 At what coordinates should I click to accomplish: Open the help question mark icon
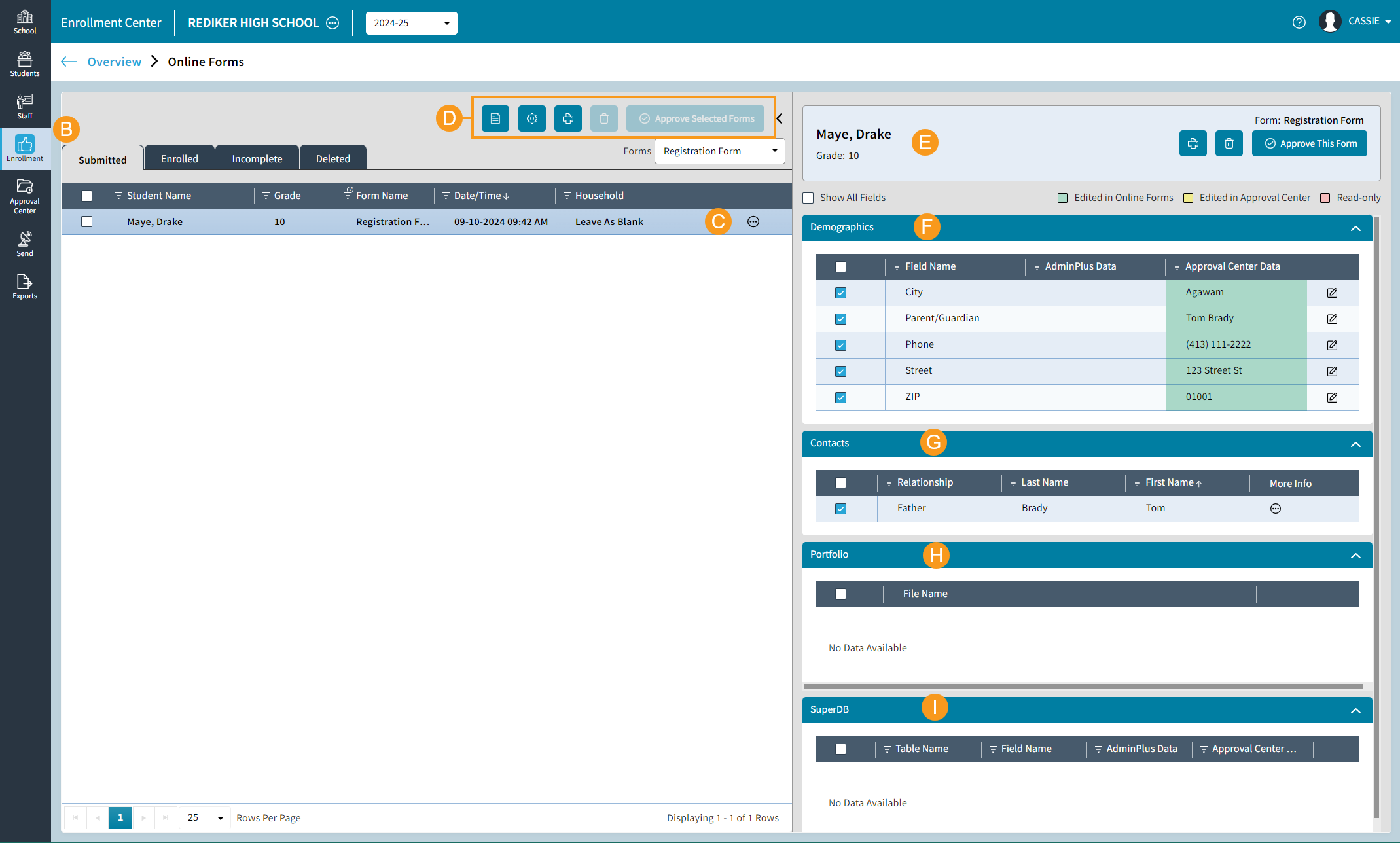click(x=1299, y=22)
